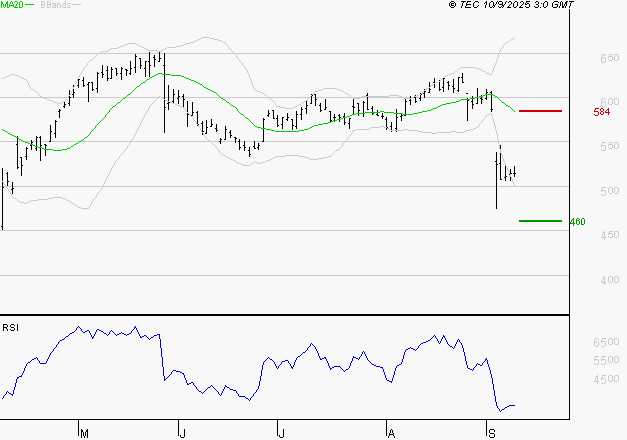Click the 550 price axis label
This screenshot has height=440, width=627.
[x=608, y=147]
